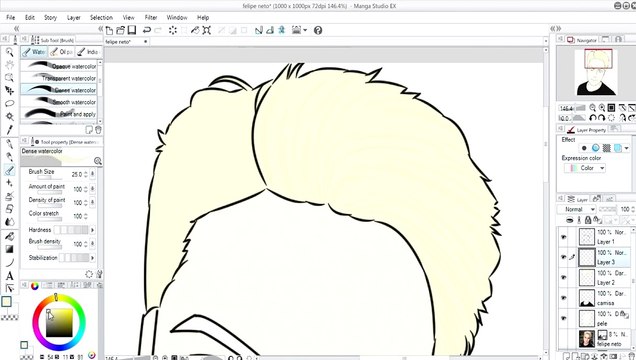The height and width of the screenshot is (360, 636).
Task: Select the active Brush tool
Action: (9, 170)
